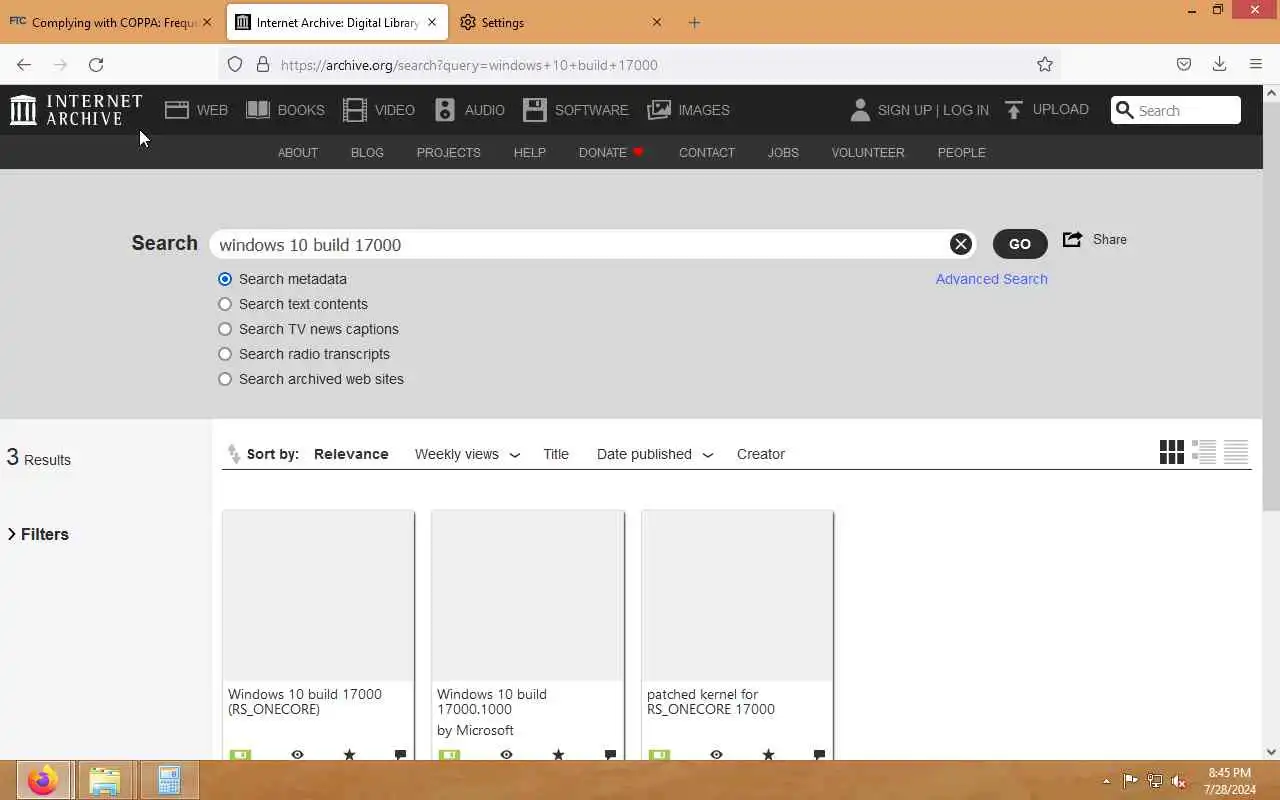
Task: Open Firefox from the taskbar
Action: (x=42, y=780)
